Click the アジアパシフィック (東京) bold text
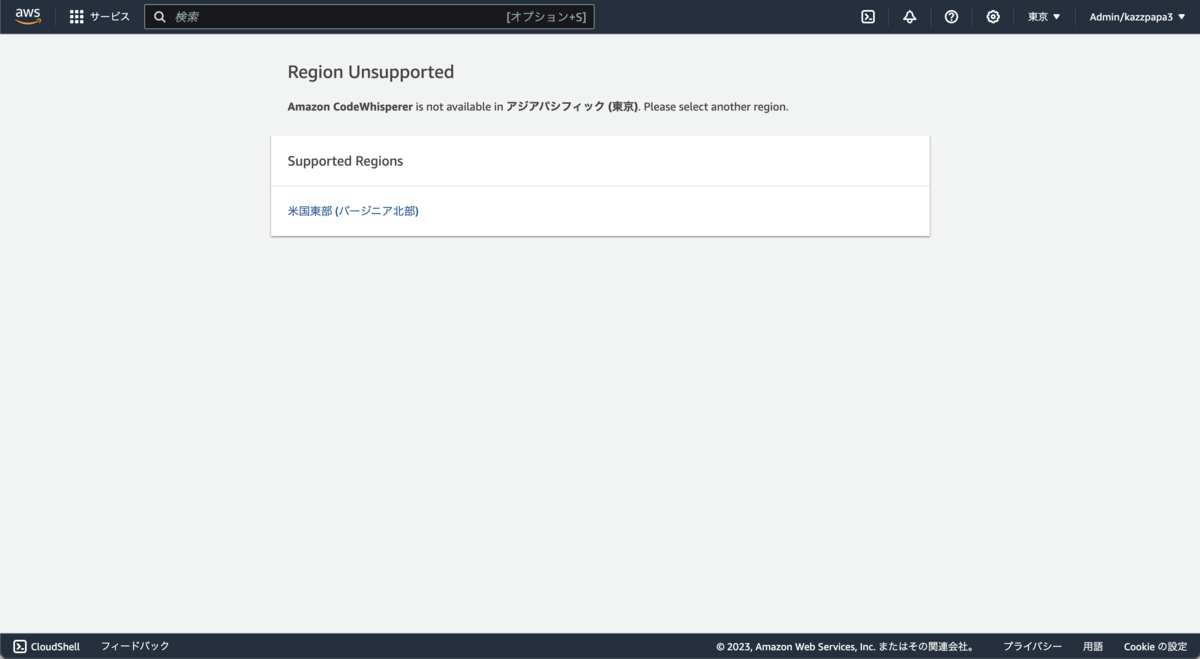This screenshot has height=659, width=1200. click(x=573, y=106)
